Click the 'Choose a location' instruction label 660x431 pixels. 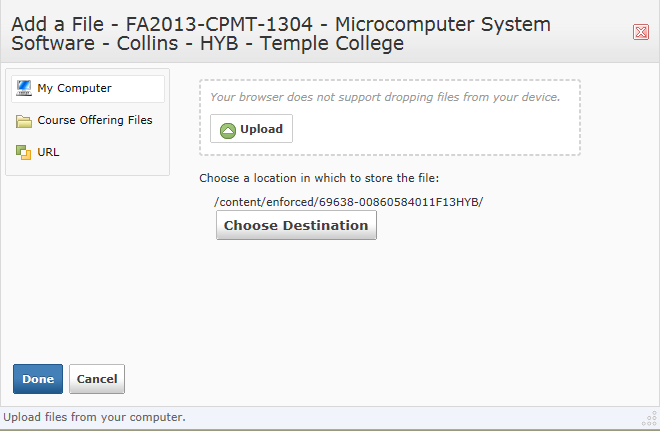(x=319, y=178)
